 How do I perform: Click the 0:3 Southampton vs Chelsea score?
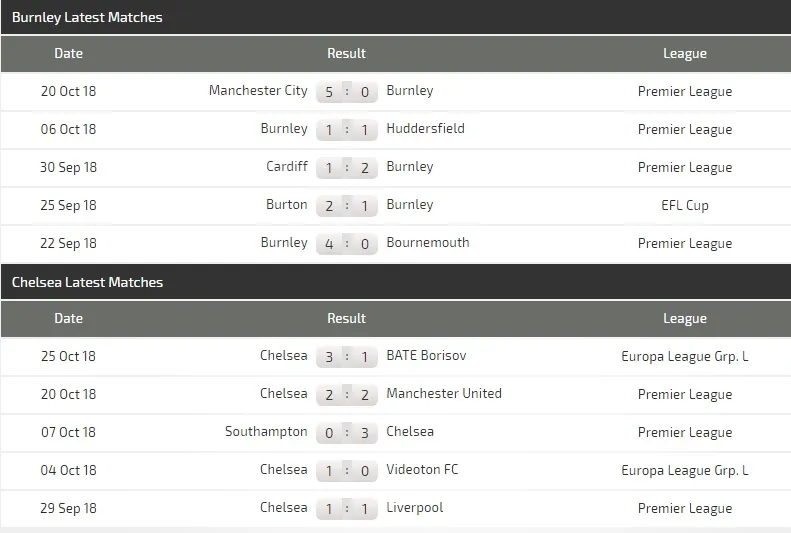[347, 432]
